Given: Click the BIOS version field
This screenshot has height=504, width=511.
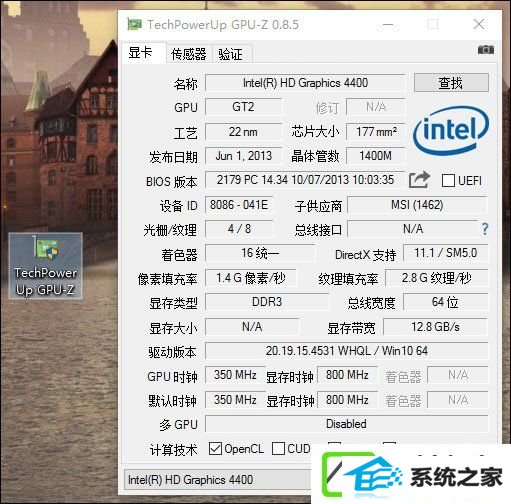Looking at the screenshot, I should 305,180.
